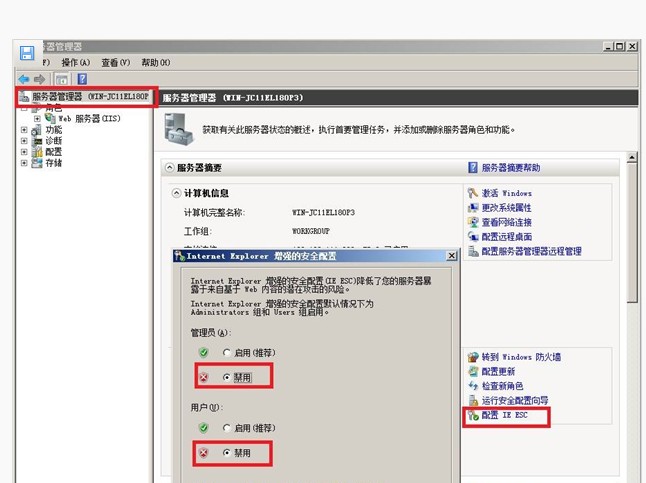Image resolution: width=646 pixels, height=483 pixels.
Task: Open the 查看(V) menu
Action: (116, 63)
